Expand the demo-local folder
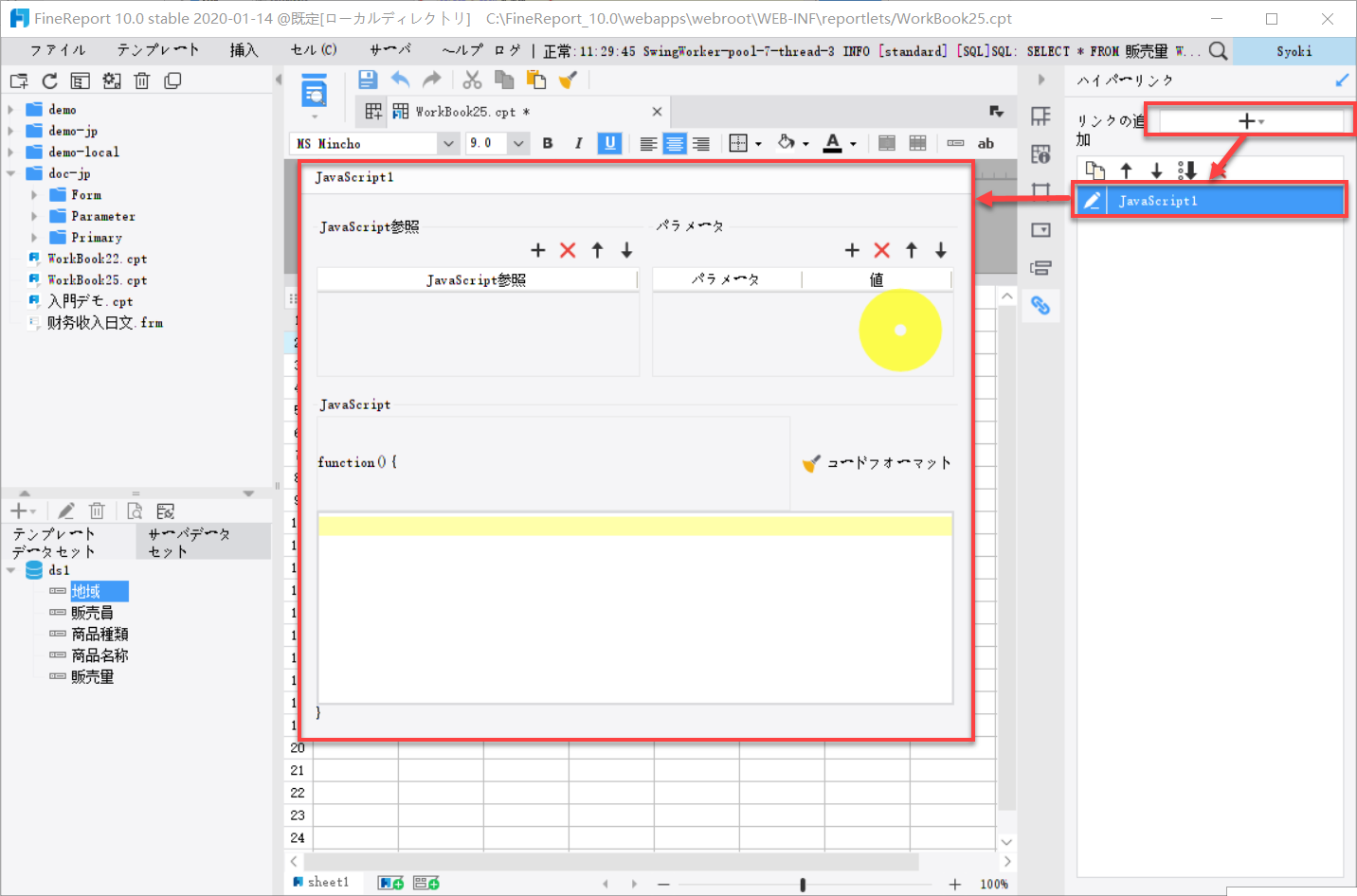Screen dimensions: 1357x896 tap(10, 152)
